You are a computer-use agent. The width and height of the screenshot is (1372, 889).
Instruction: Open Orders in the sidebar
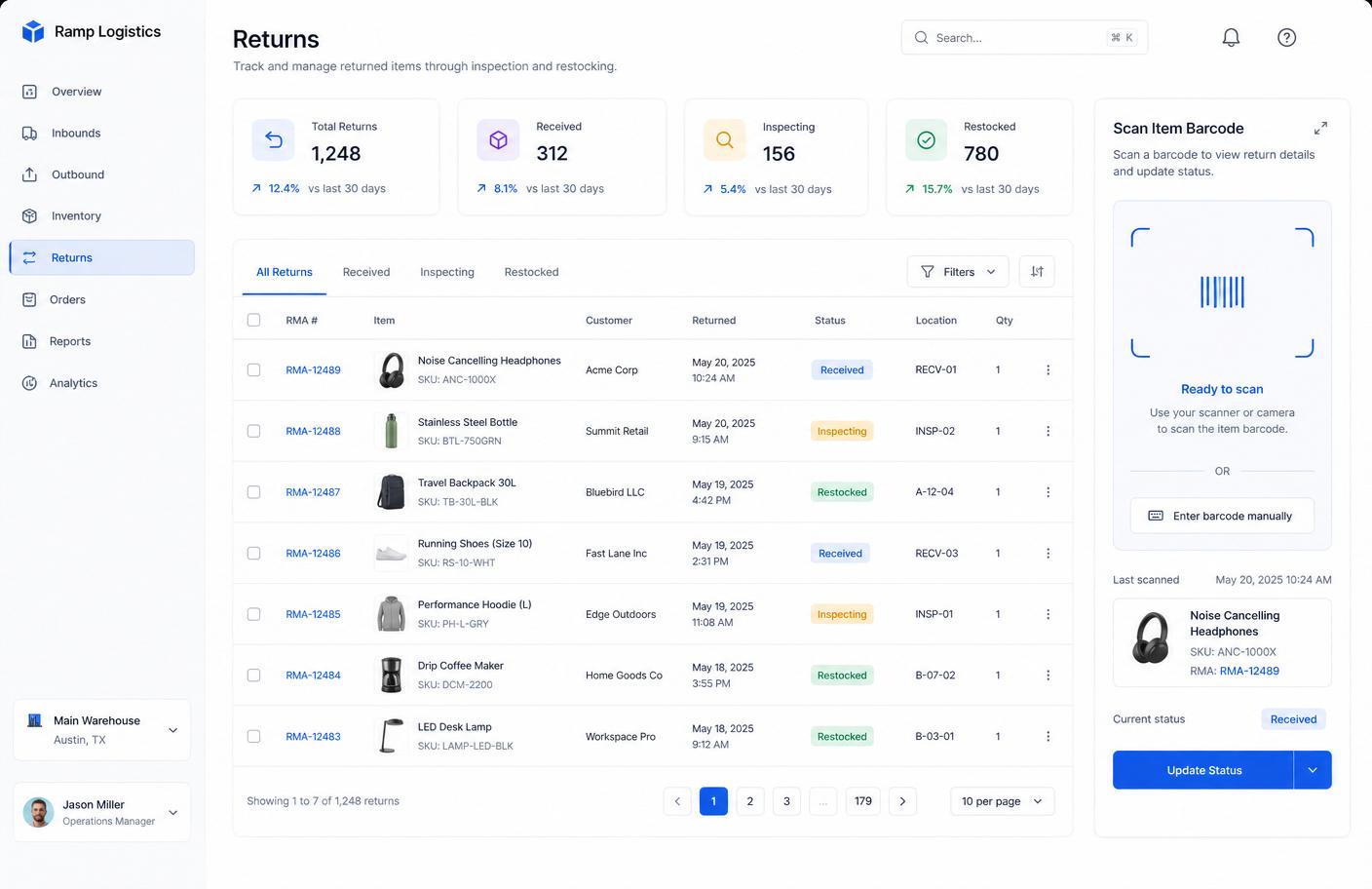pyautogui.click(x=101, y=299)
